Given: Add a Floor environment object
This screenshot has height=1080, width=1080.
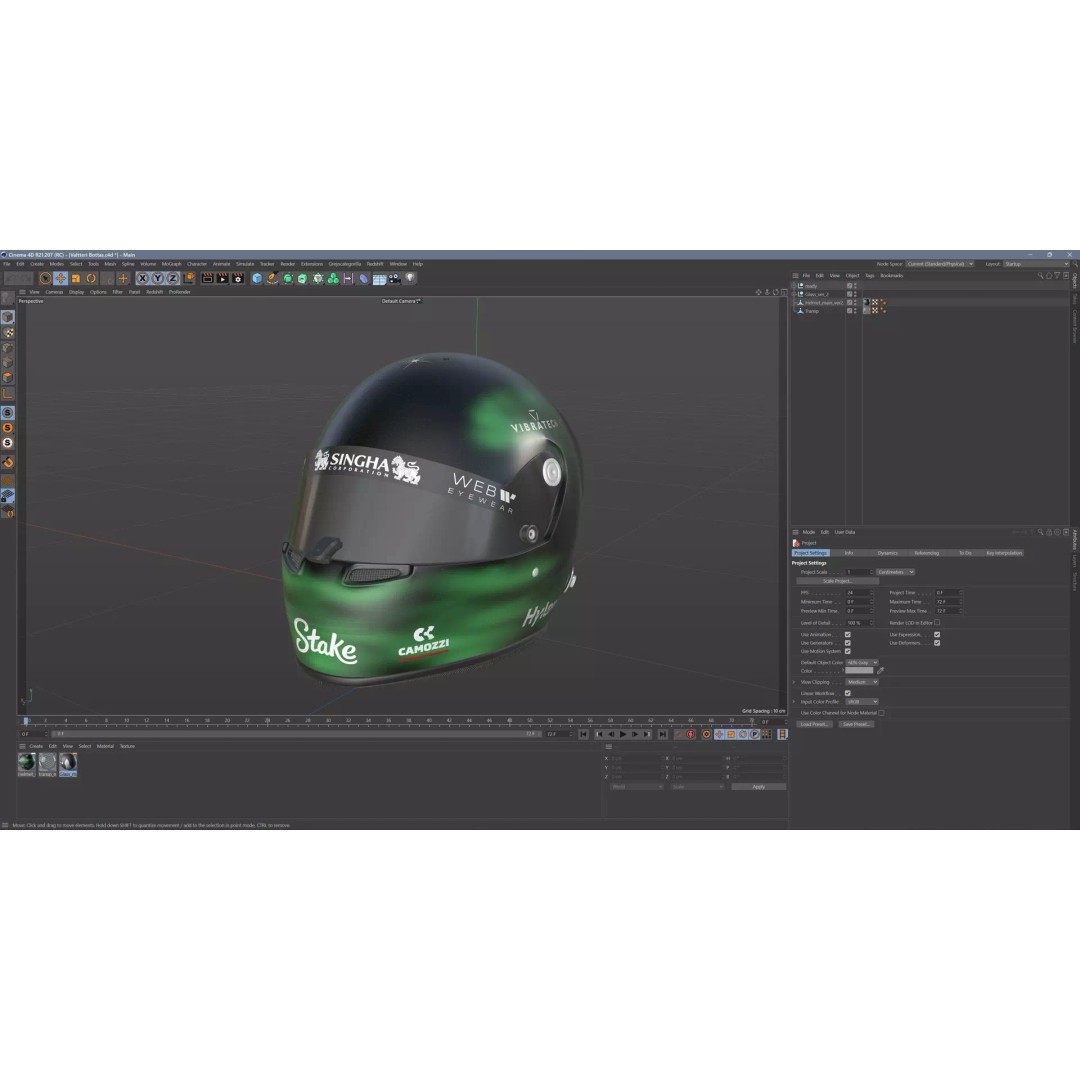Looking at the screenshot, I should (379, 278).
